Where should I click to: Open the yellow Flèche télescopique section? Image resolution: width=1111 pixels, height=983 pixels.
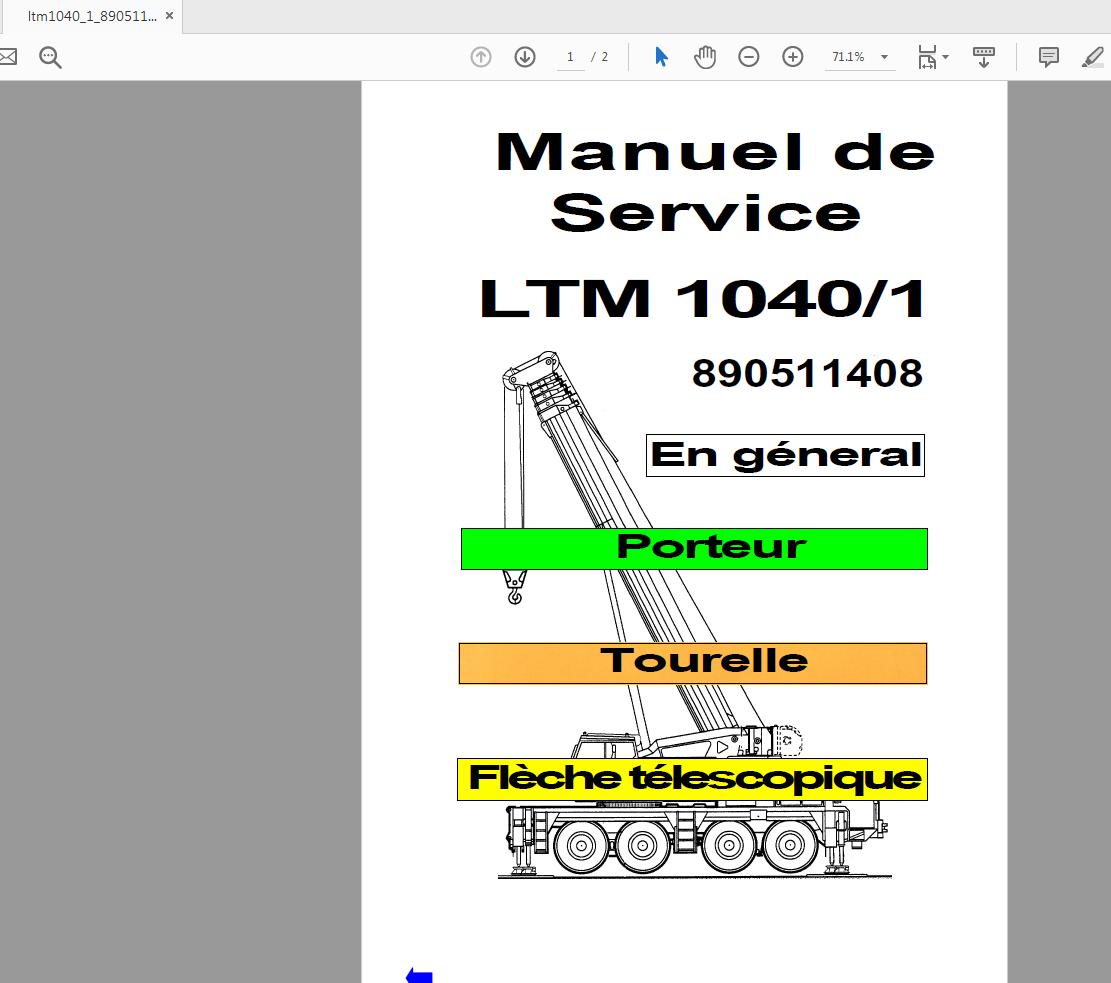point(692,780)
